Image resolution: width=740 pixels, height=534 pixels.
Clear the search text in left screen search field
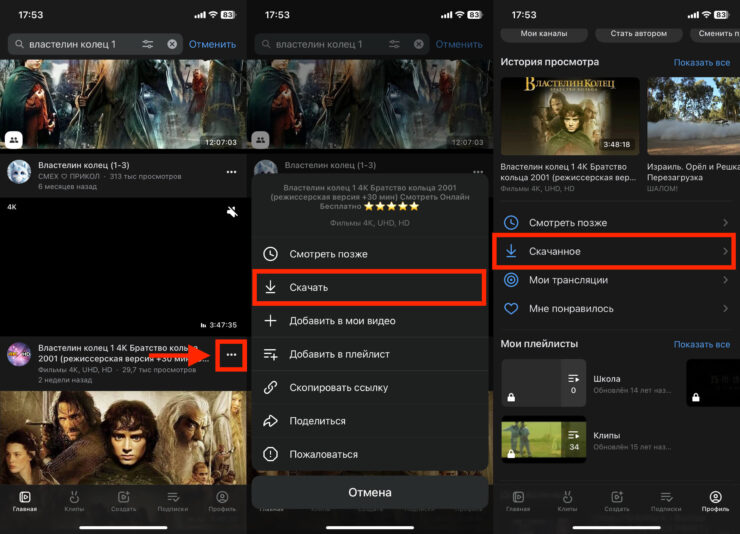pyautogui.click(x=172, y=44)
